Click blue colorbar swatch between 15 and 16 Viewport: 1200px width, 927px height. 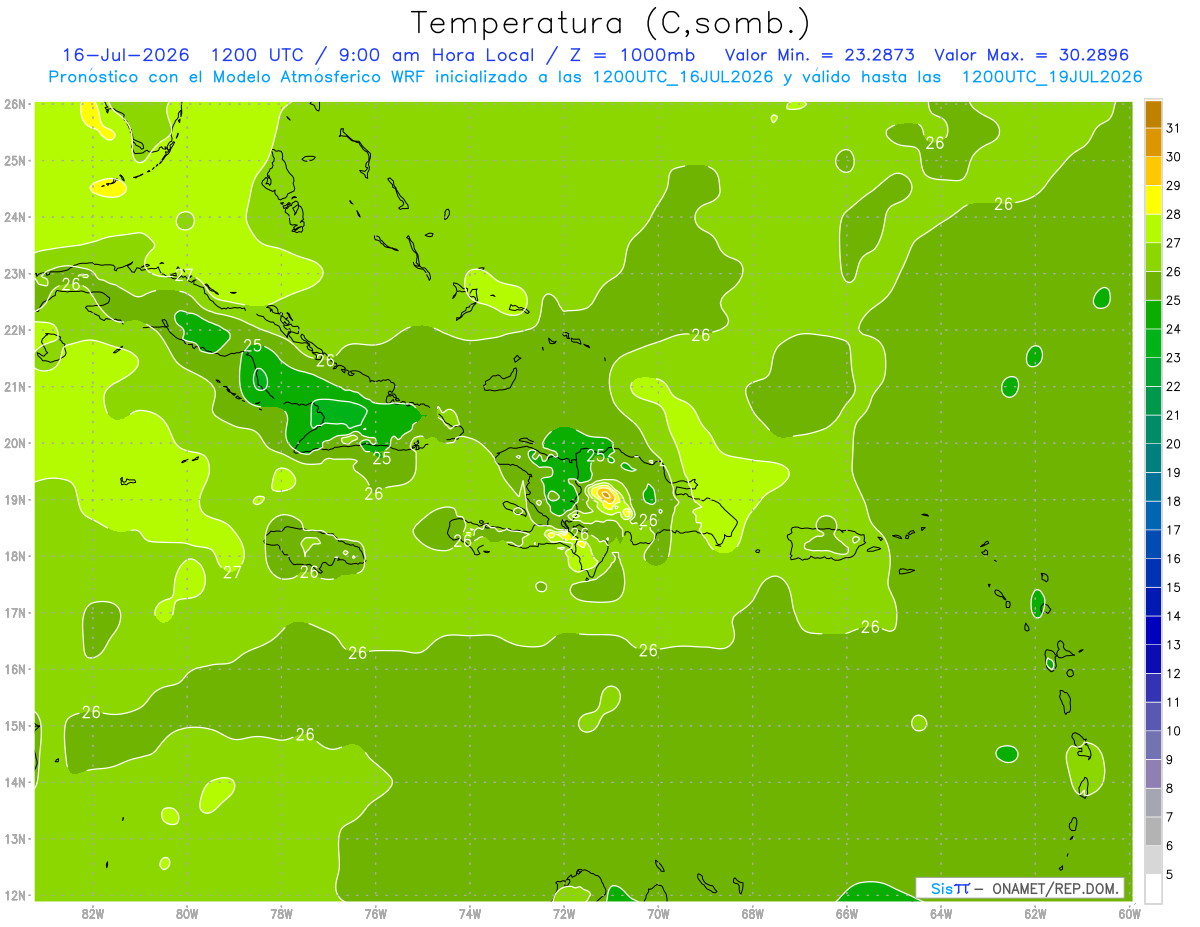click(1153, 573)
